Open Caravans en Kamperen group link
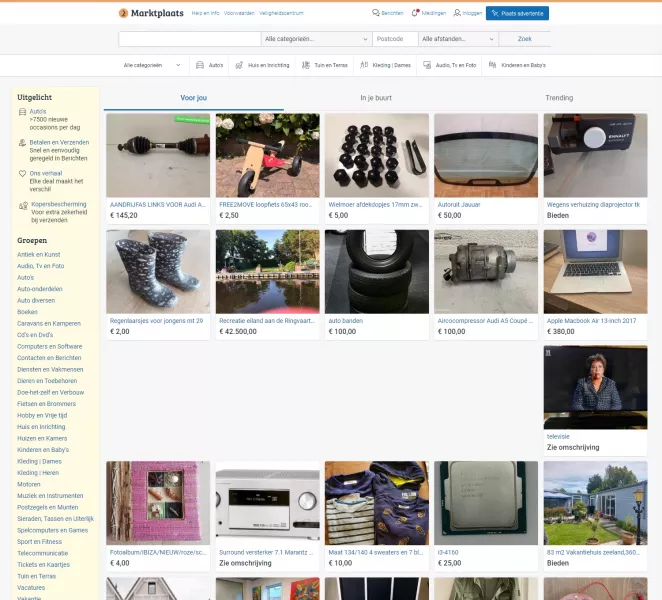 [49, 323]
